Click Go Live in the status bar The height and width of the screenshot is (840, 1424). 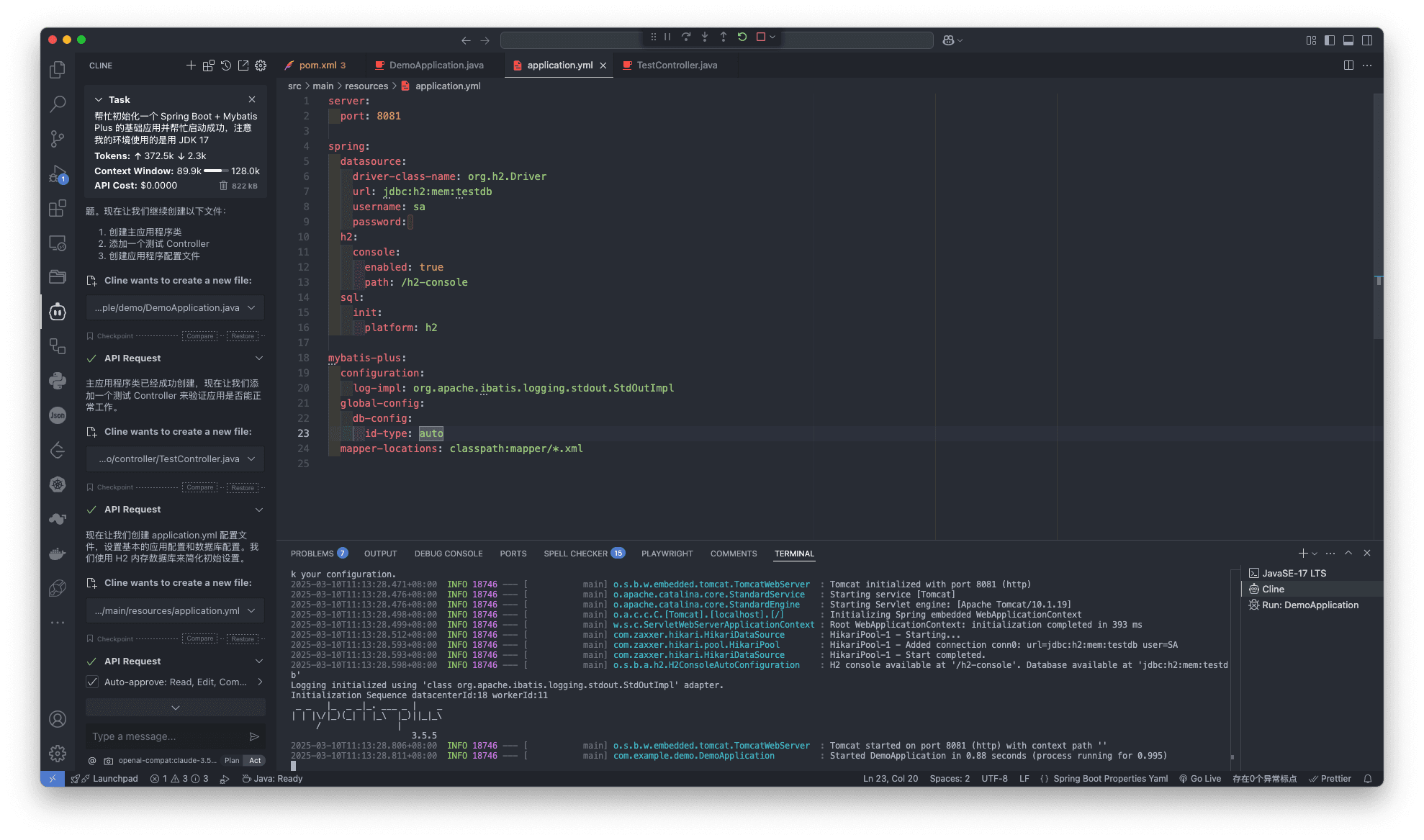tap(1200, 778)
